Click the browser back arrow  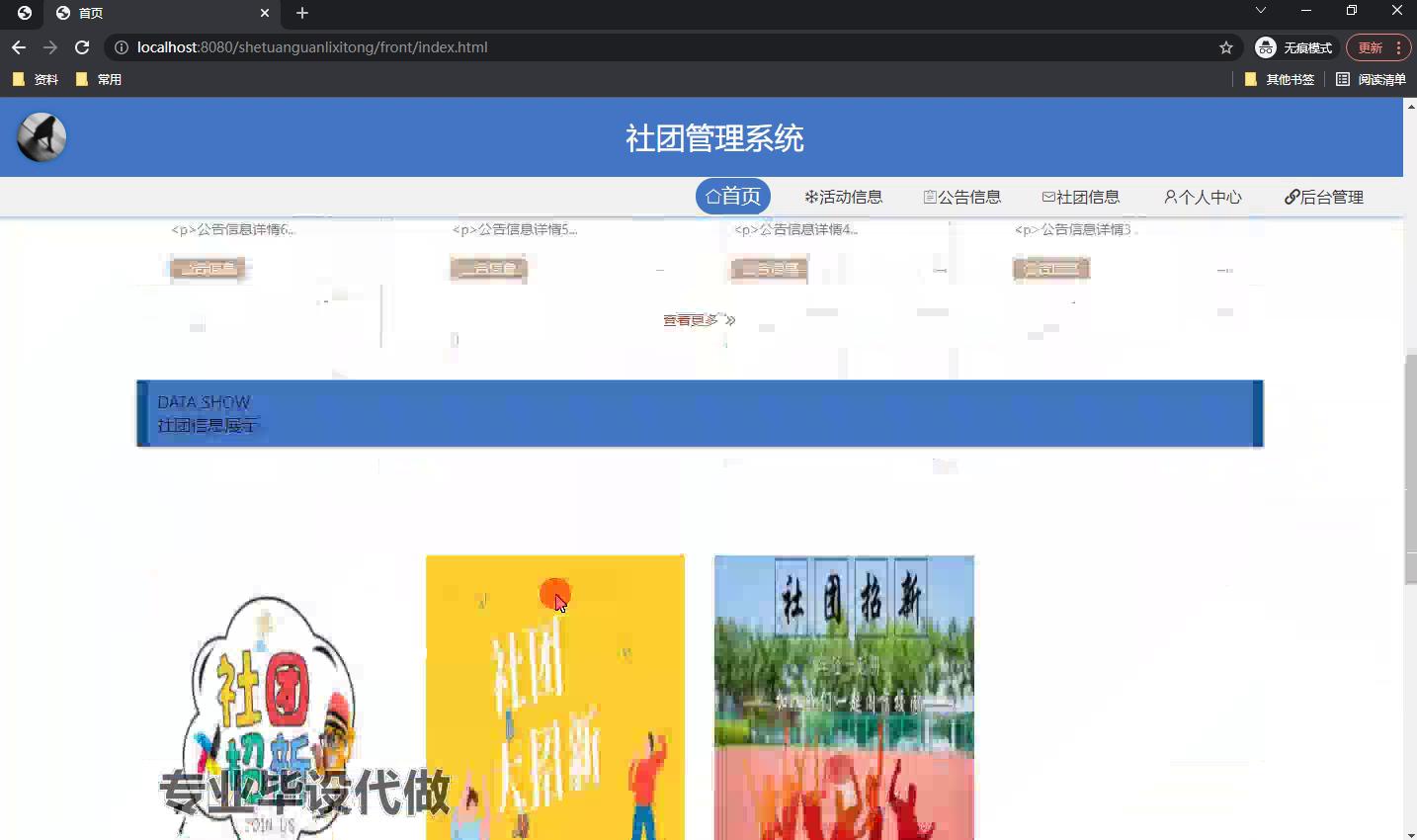click(x=19, y=47)
